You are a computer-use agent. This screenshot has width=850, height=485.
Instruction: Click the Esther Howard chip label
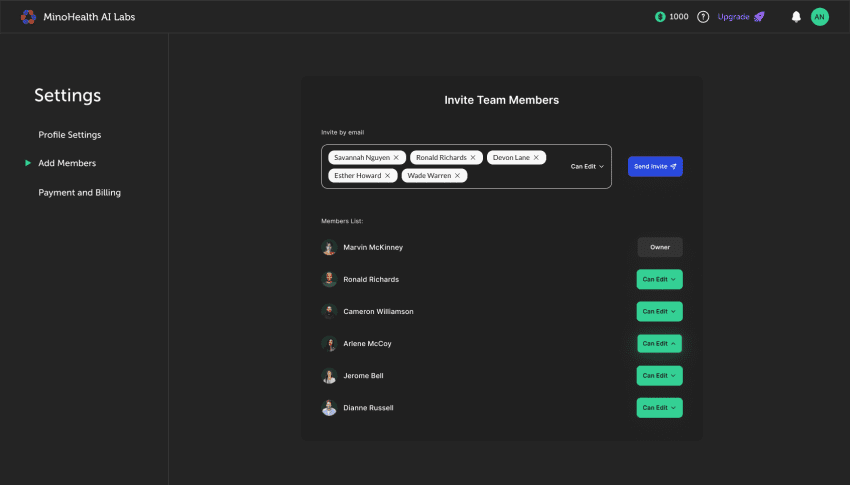click(357, 176)
